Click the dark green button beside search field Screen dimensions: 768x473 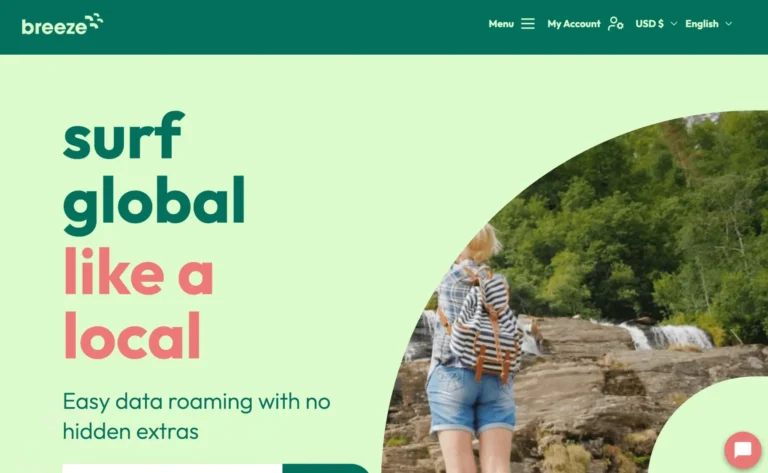tap(325, 469)
